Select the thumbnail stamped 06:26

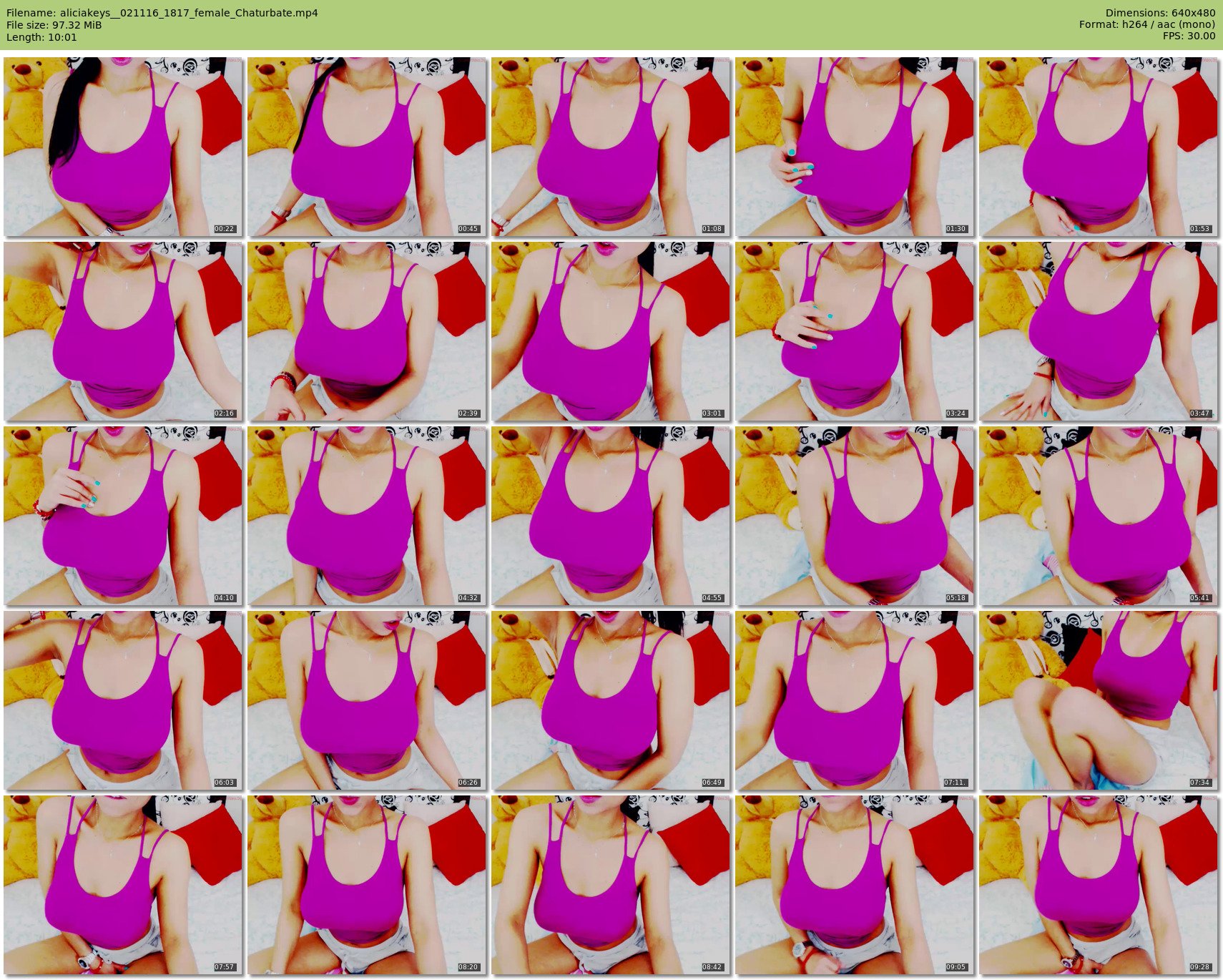[366, 700]
